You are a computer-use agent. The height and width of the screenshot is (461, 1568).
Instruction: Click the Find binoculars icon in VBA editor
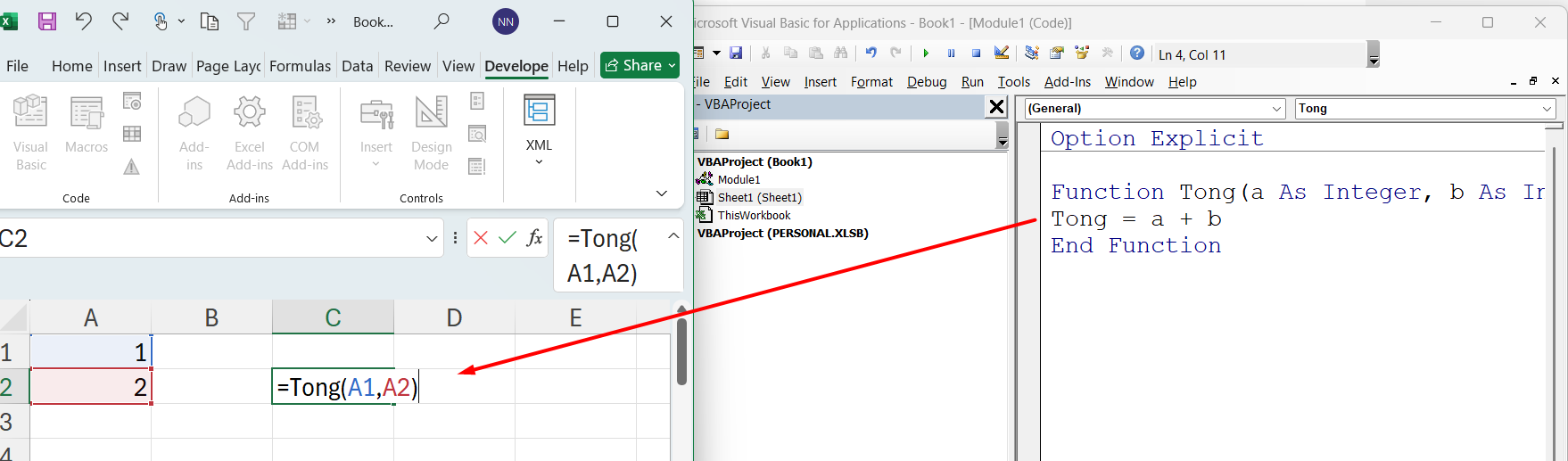(841, 54)
